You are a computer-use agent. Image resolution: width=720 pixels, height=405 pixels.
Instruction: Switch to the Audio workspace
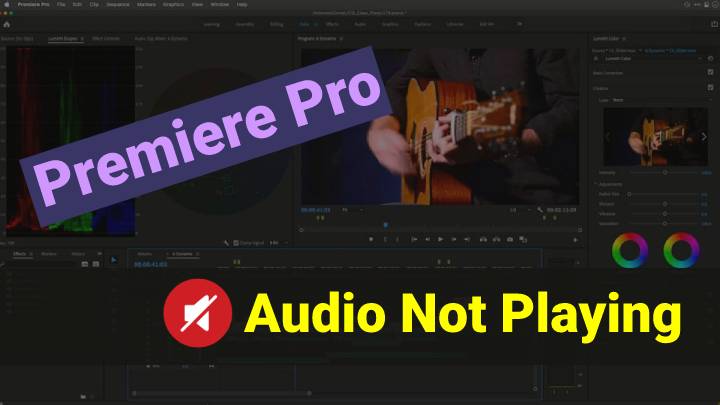pyautogui.click(x=360, y=24)
